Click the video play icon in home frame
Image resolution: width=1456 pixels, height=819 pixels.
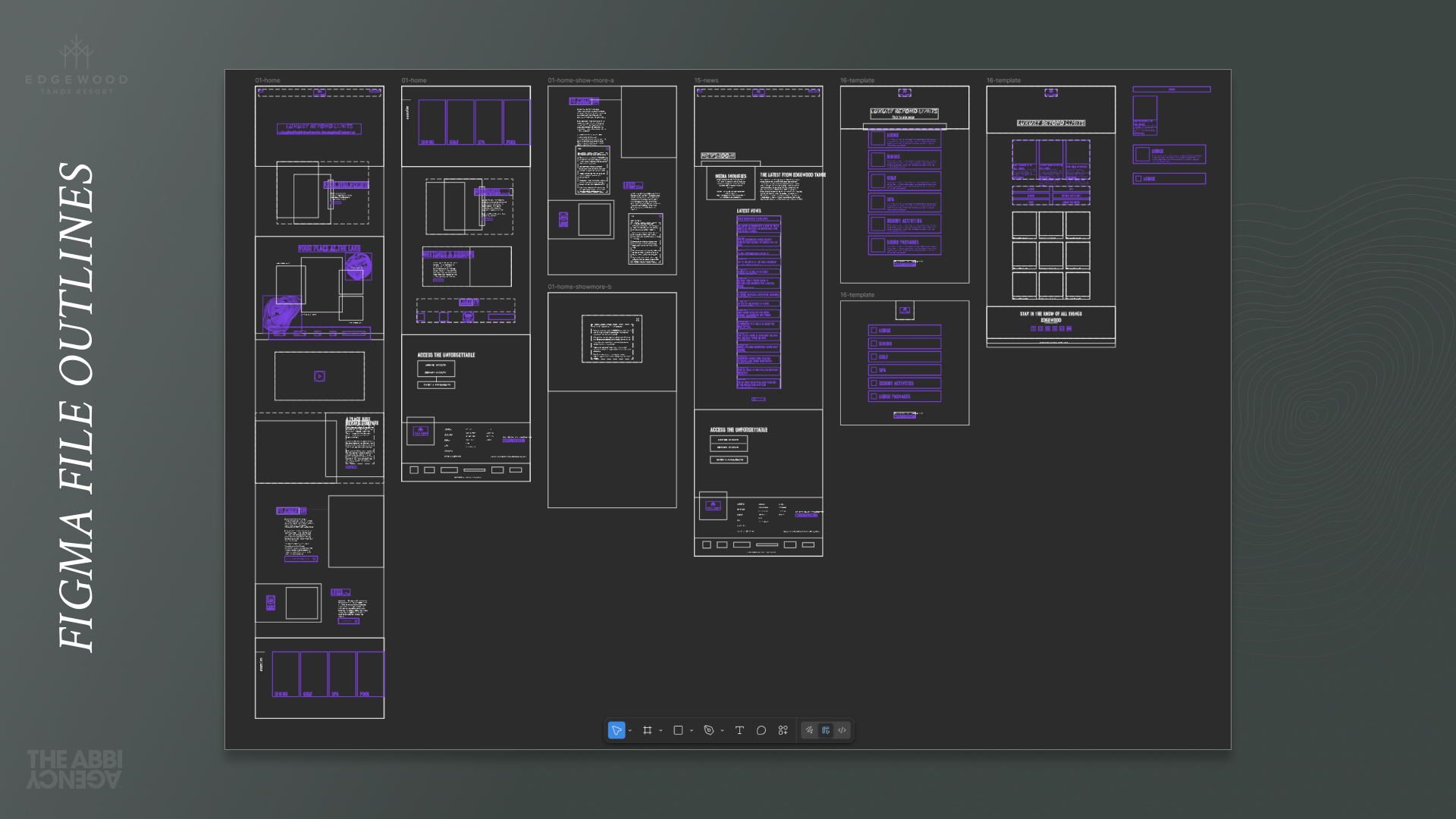tap(319, 376)
